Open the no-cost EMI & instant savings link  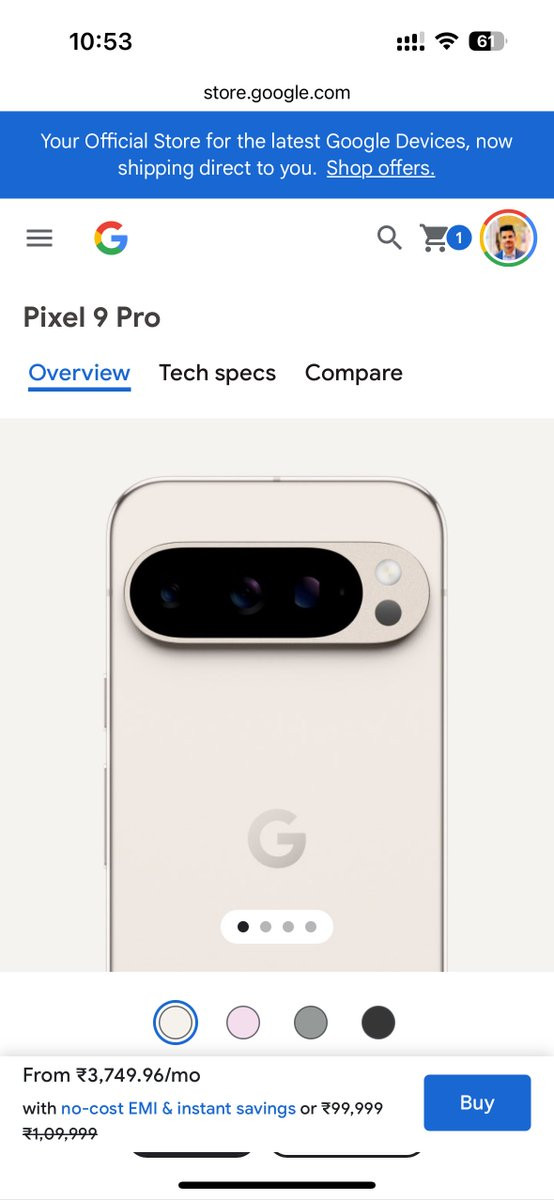point(178,1108)
